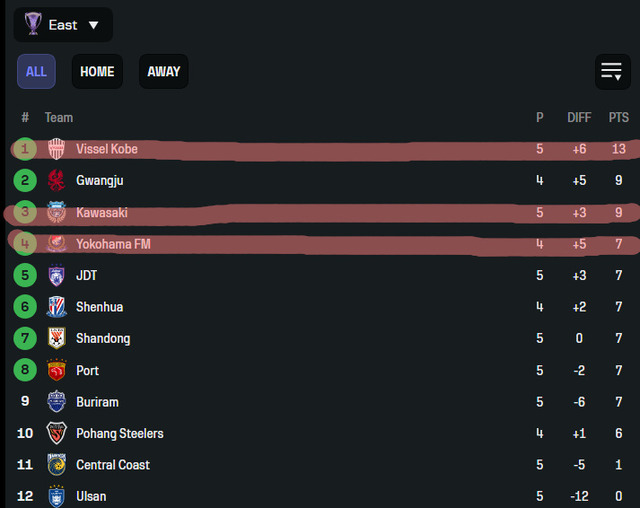Viewport: 640px width, 508px height.
Task: Open the Vissel Kobe team link
Action: [107, 149]
